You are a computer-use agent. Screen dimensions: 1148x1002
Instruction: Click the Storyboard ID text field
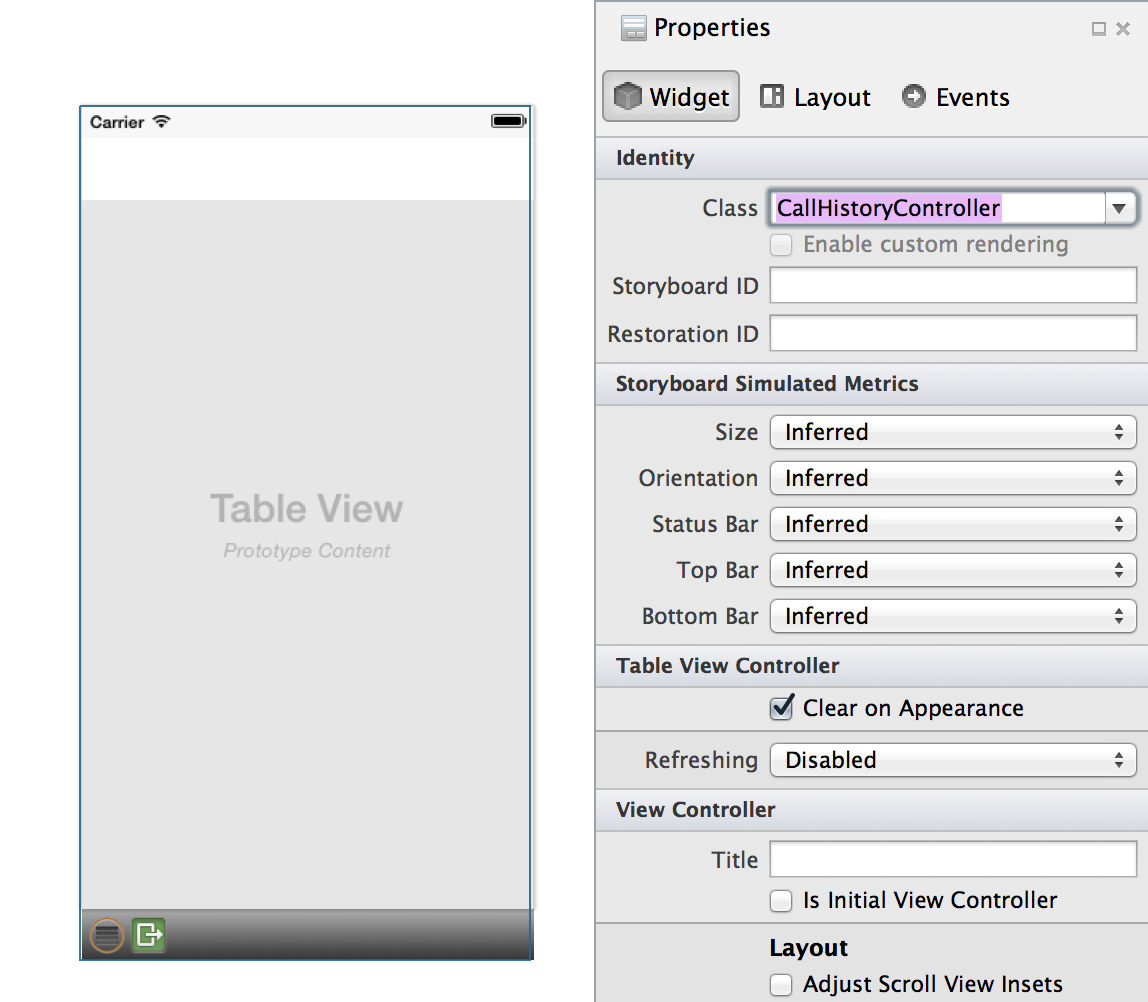click(x=952, y=286)
